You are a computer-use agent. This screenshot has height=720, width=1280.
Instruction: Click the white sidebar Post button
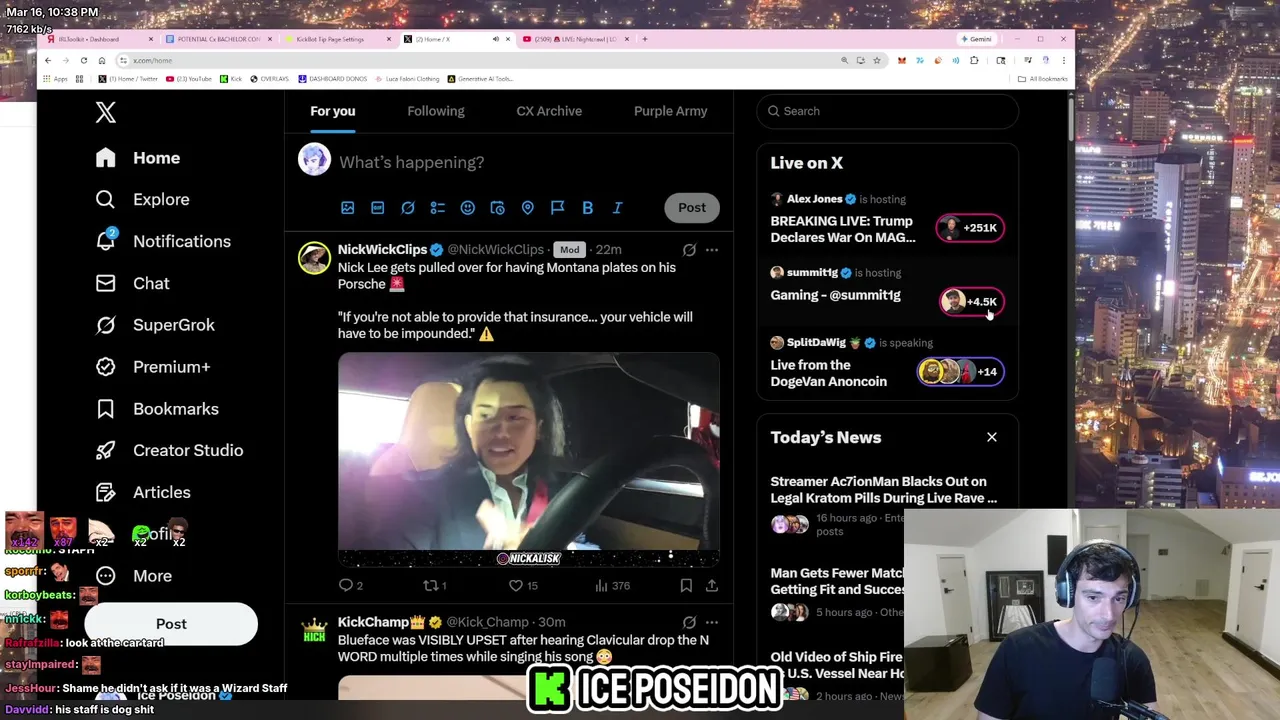[171, 624]
